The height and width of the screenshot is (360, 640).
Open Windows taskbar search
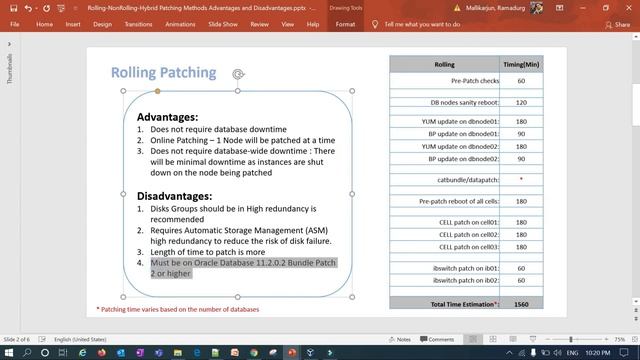click(x=27, y=353)
